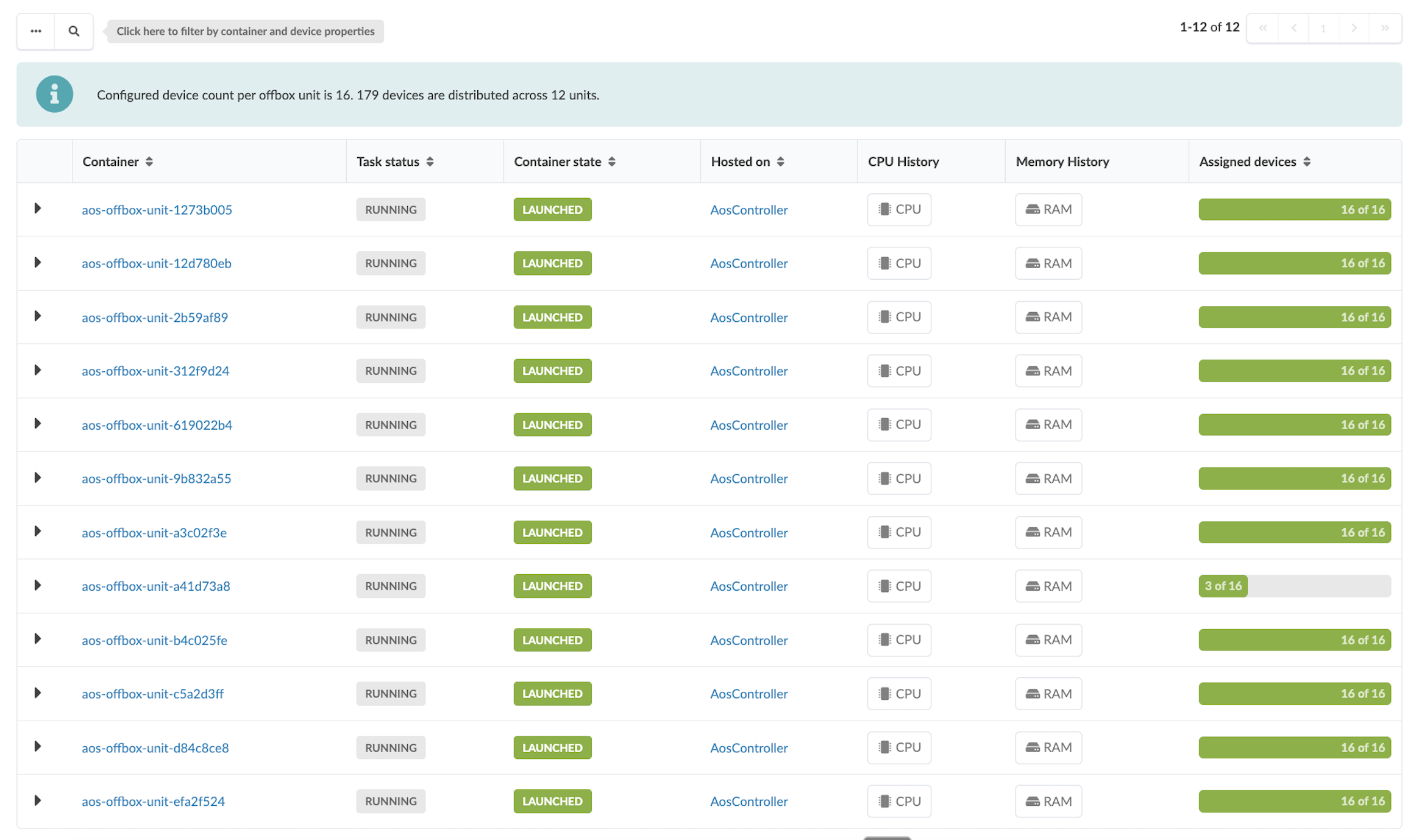Expand row aos-offbox-unit-a41d73a8
1419x840 pixels.
tap(37, 586)
